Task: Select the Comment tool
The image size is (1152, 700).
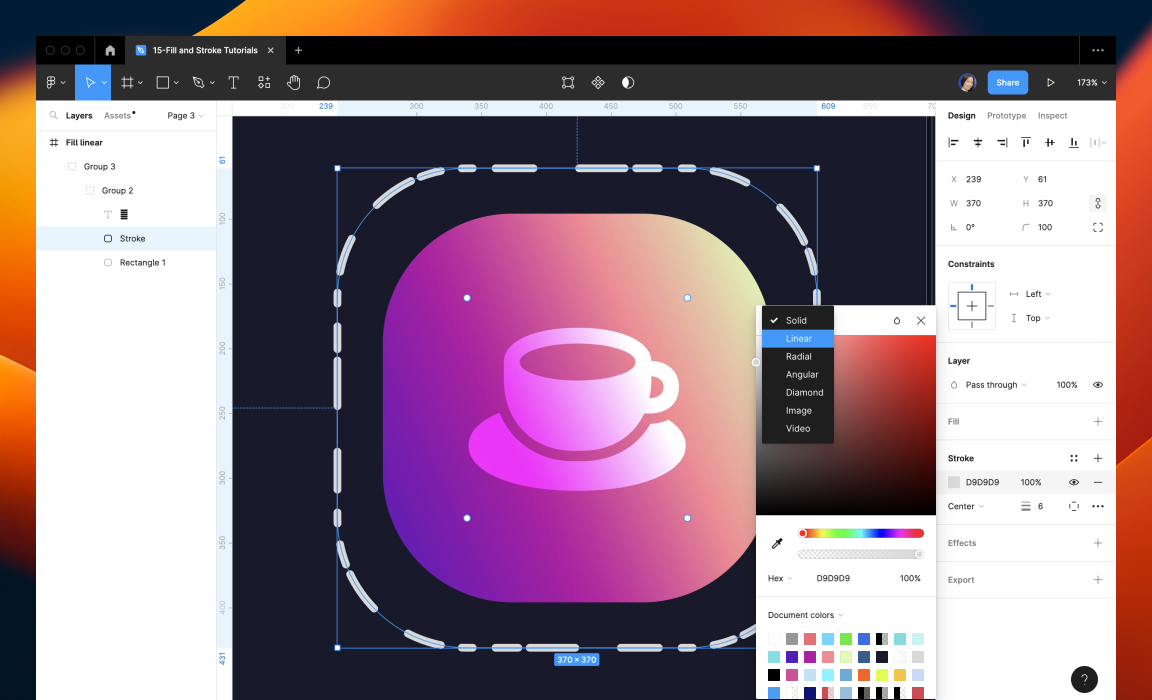Action: (x=323, y=83)
